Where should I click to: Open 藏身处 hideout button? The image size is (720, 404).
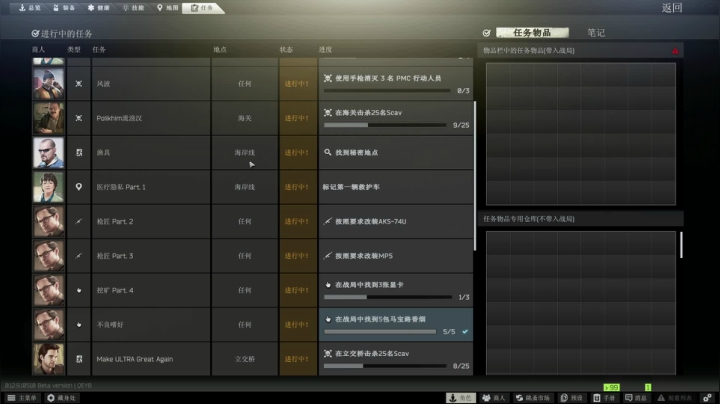coord(62,398)
